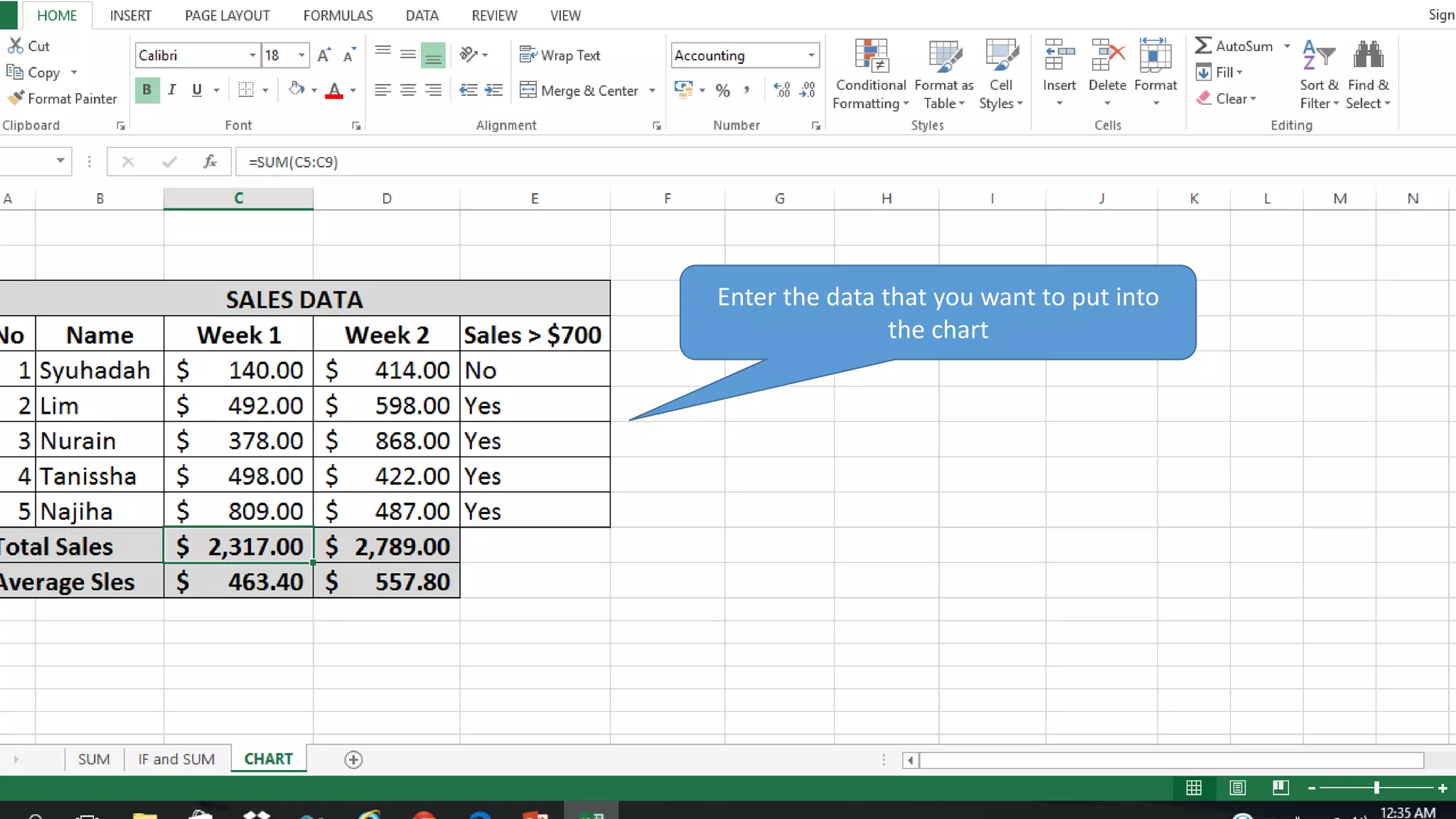Open the Accounting number format dropdown
Image resolution: width=1456 pixels, height=819 pixels.
coord(810,55)
